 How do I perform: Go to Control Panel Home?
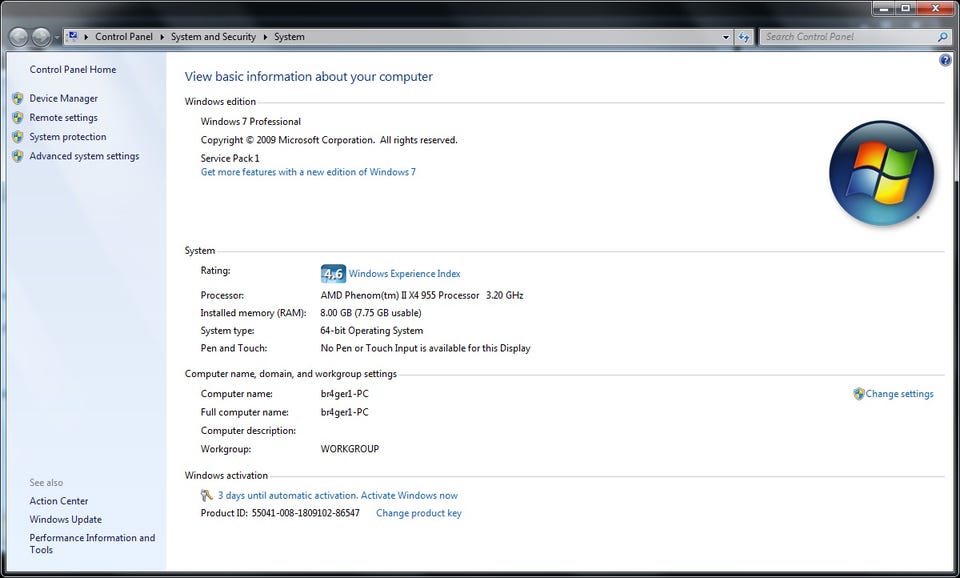pos(73,70)
